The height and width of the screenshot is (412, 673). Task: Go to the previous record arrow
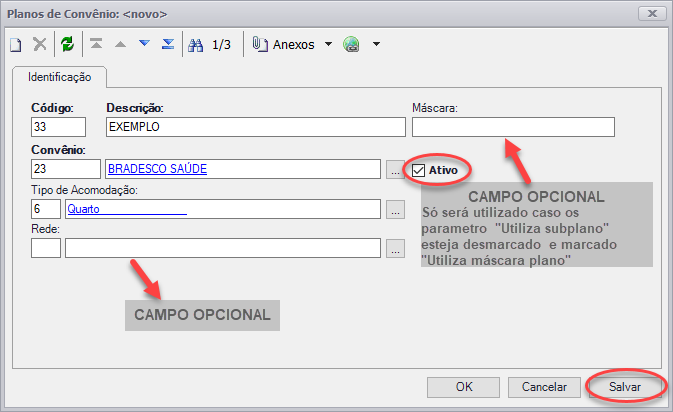(x=120, y=44)
